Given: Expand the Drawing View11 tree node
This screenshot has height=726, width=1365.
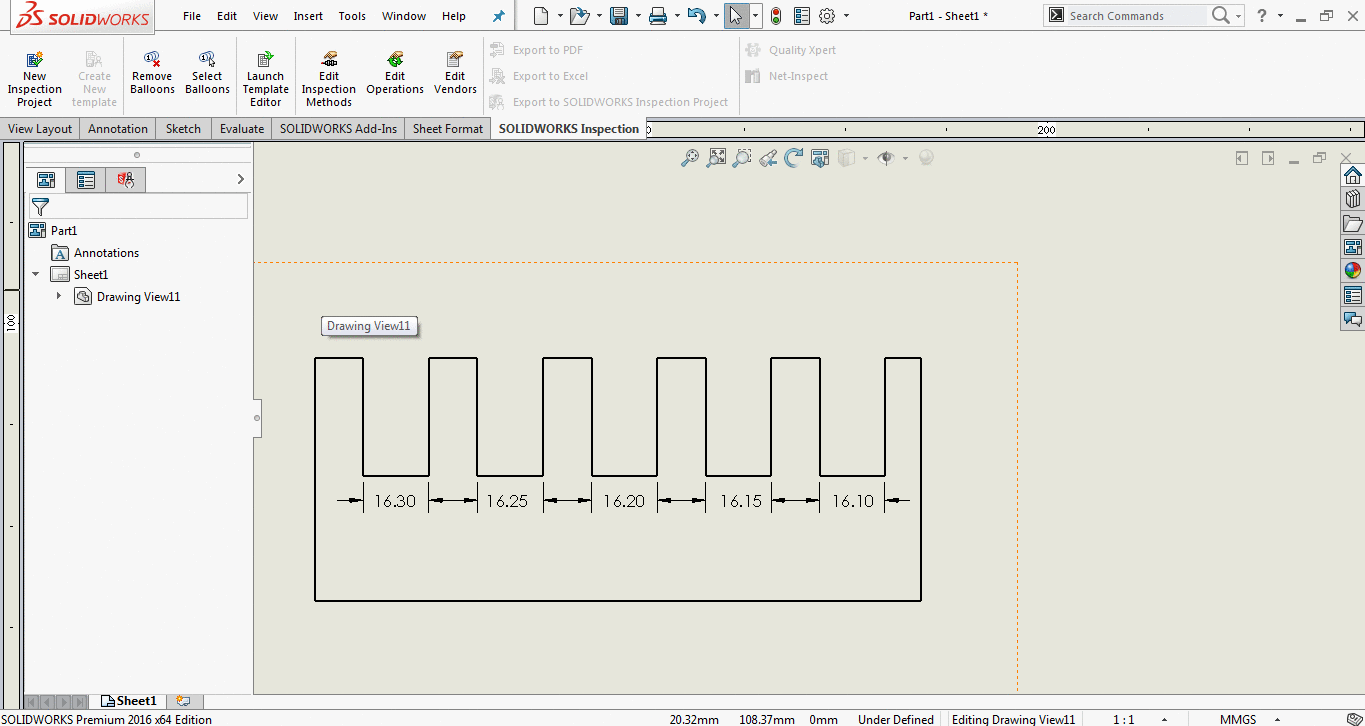Looking at the screenshot, I should [x=59, y=297].
